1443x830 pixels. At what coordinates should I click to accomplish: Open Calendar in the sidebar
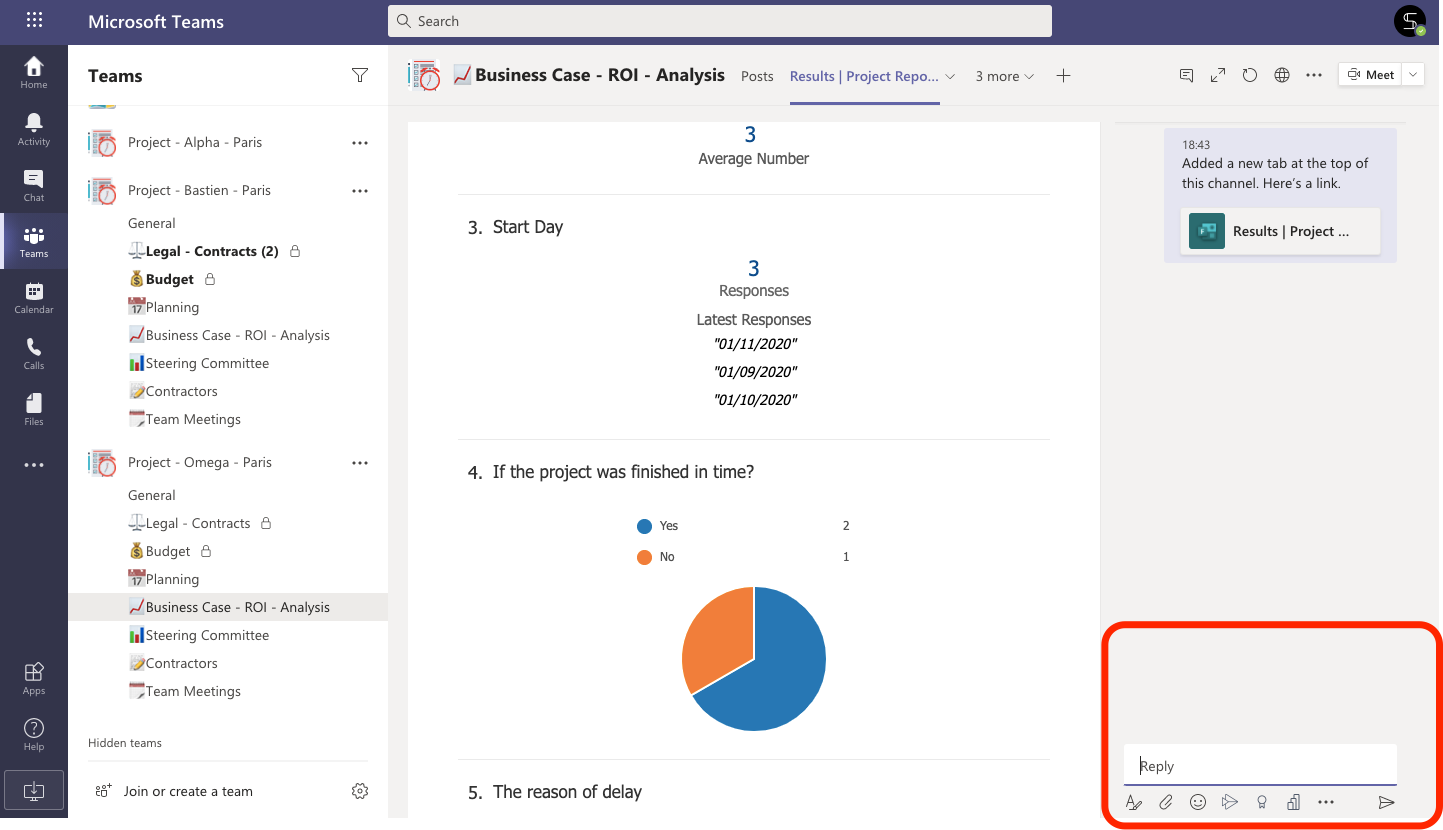[x=34, y=297]
